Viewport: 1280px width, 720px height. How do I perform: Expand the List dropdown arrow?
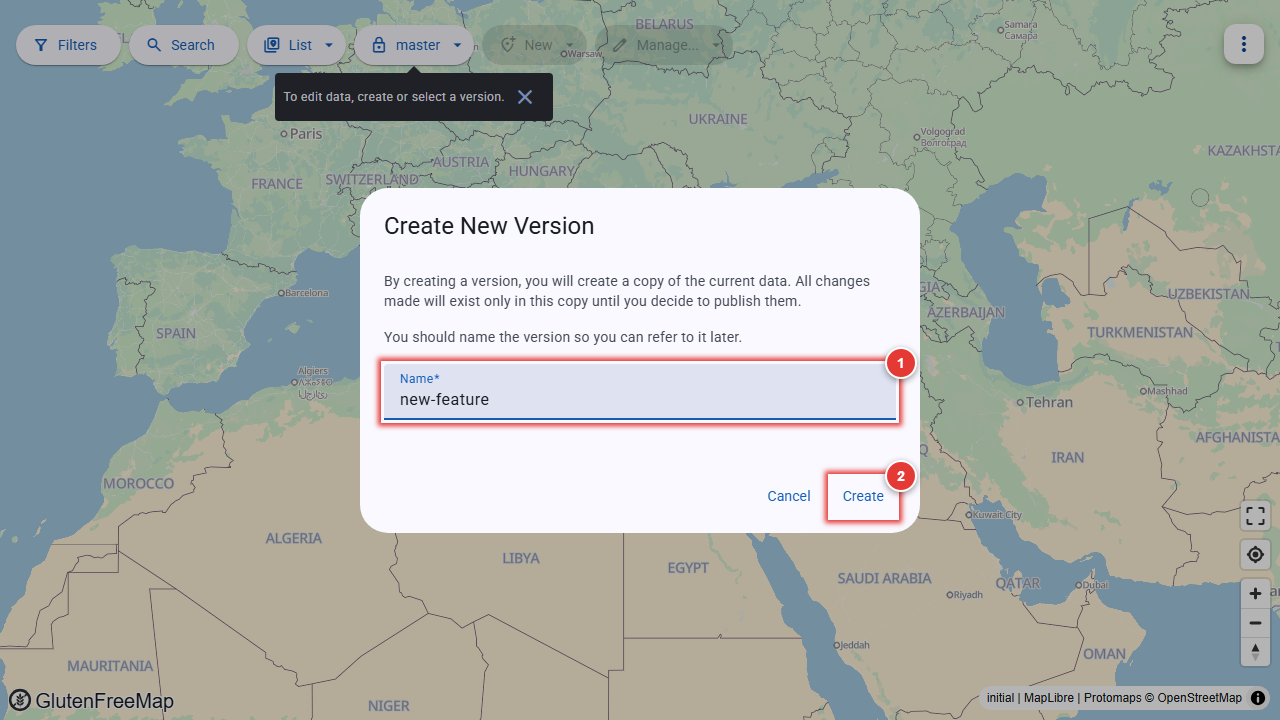[x=329, y=45]
